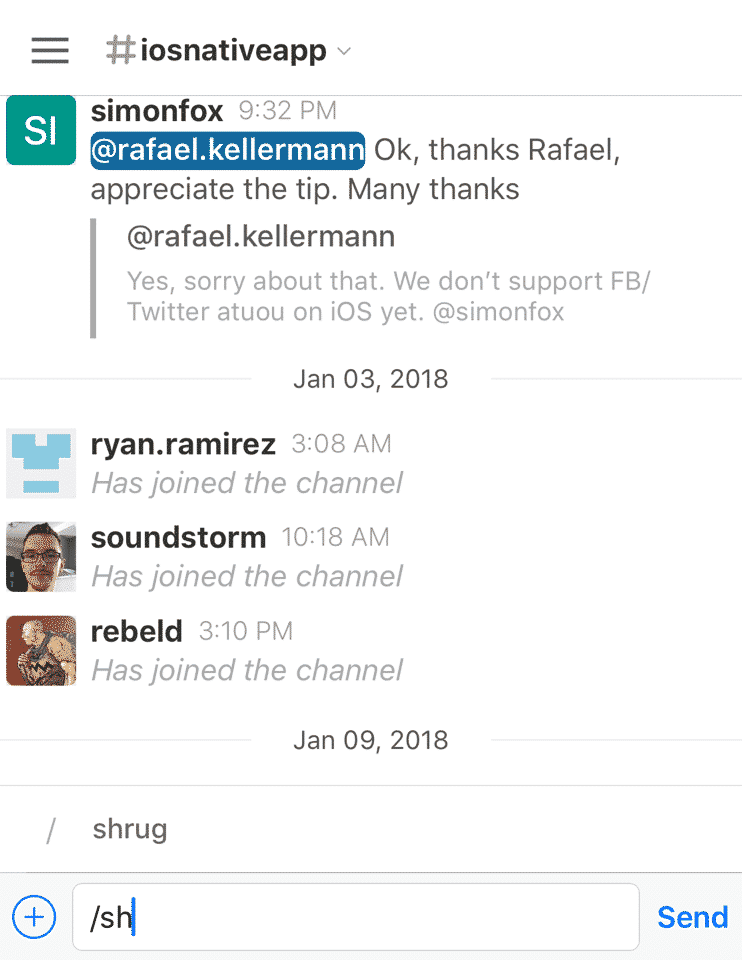Focus the message input field
This screenshot has height=960, width=742.
356,917
